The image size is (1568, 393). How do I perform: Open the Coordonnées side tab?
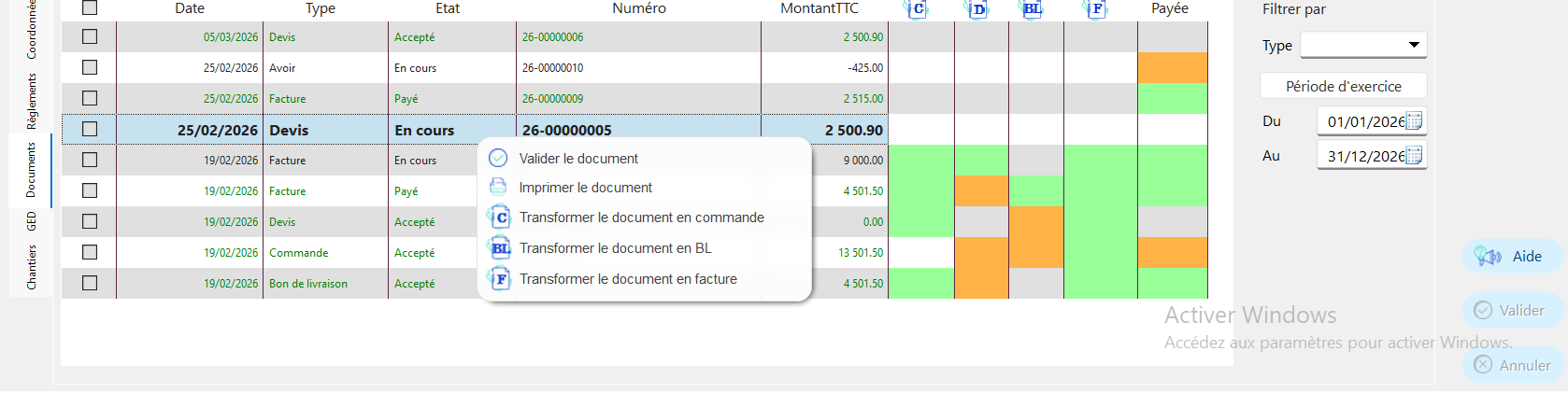point(32,29)
